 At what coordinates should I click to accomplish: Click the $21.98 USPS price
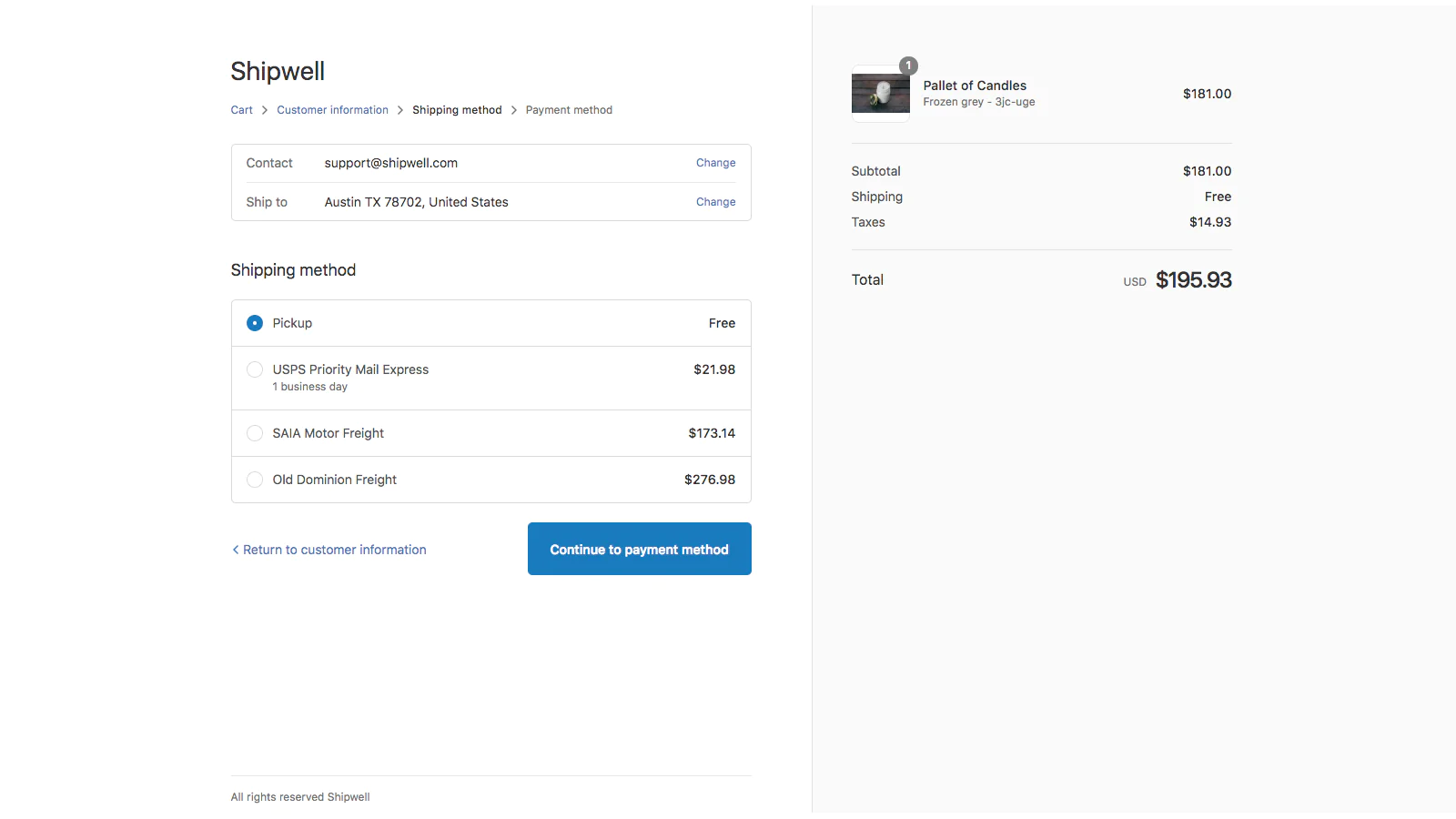714,369
